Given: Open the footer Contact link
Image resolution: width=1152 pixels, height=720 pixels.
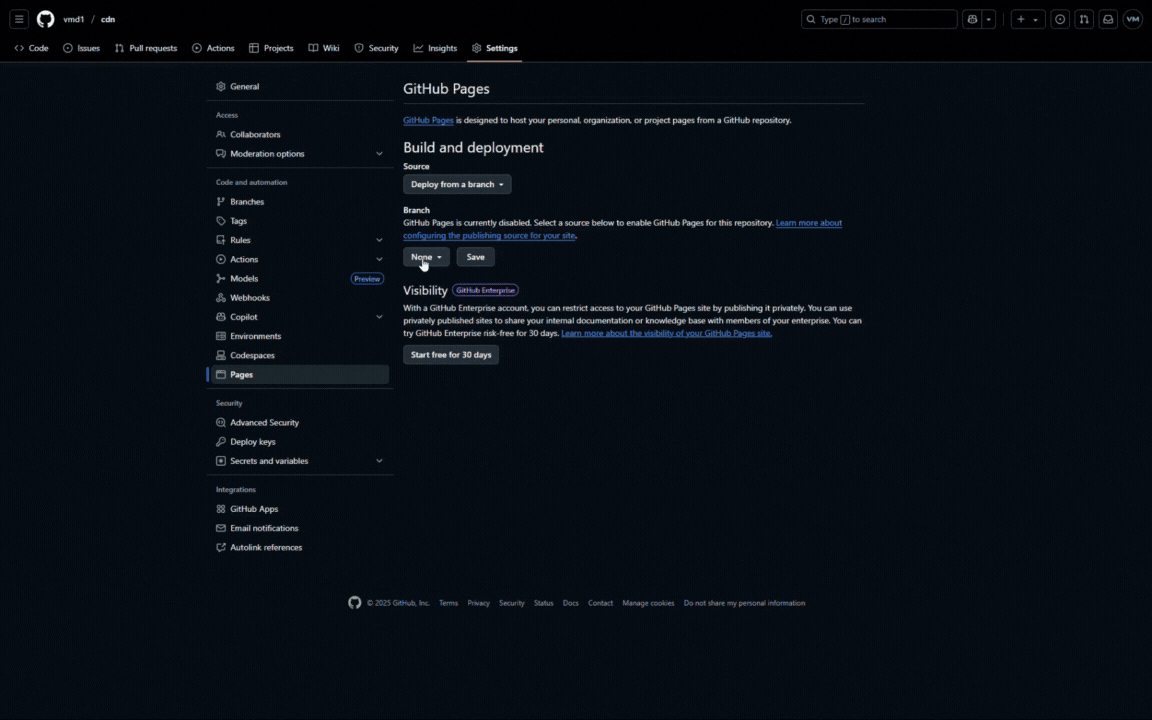Looking at the screenshot, I should pos(600,603).
